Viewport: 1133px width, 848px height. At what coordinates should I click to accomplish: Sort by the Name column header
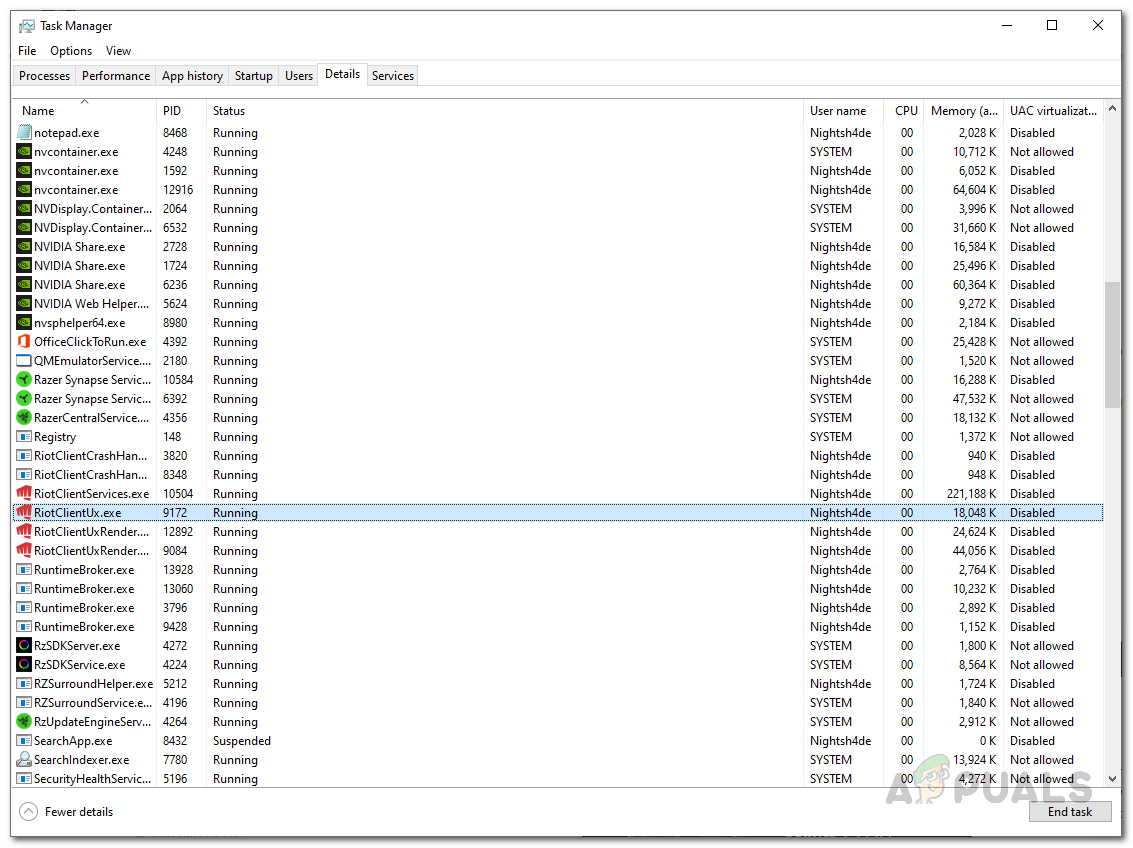[85, 111]
